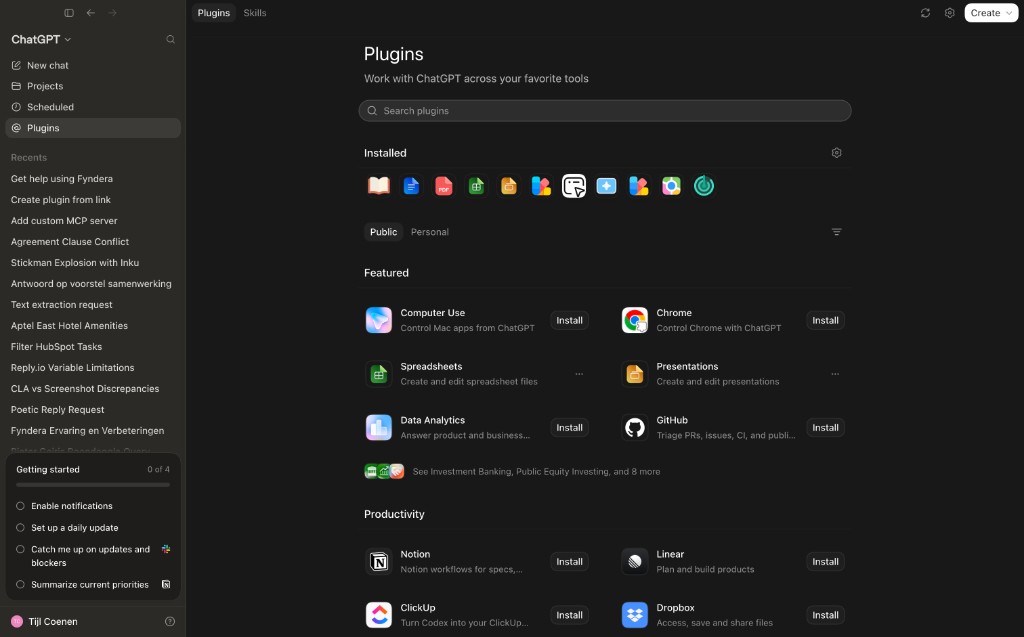Click the Getting started progress bar
The height and width of the screenshot is (637, 1024).
(93, 485)
